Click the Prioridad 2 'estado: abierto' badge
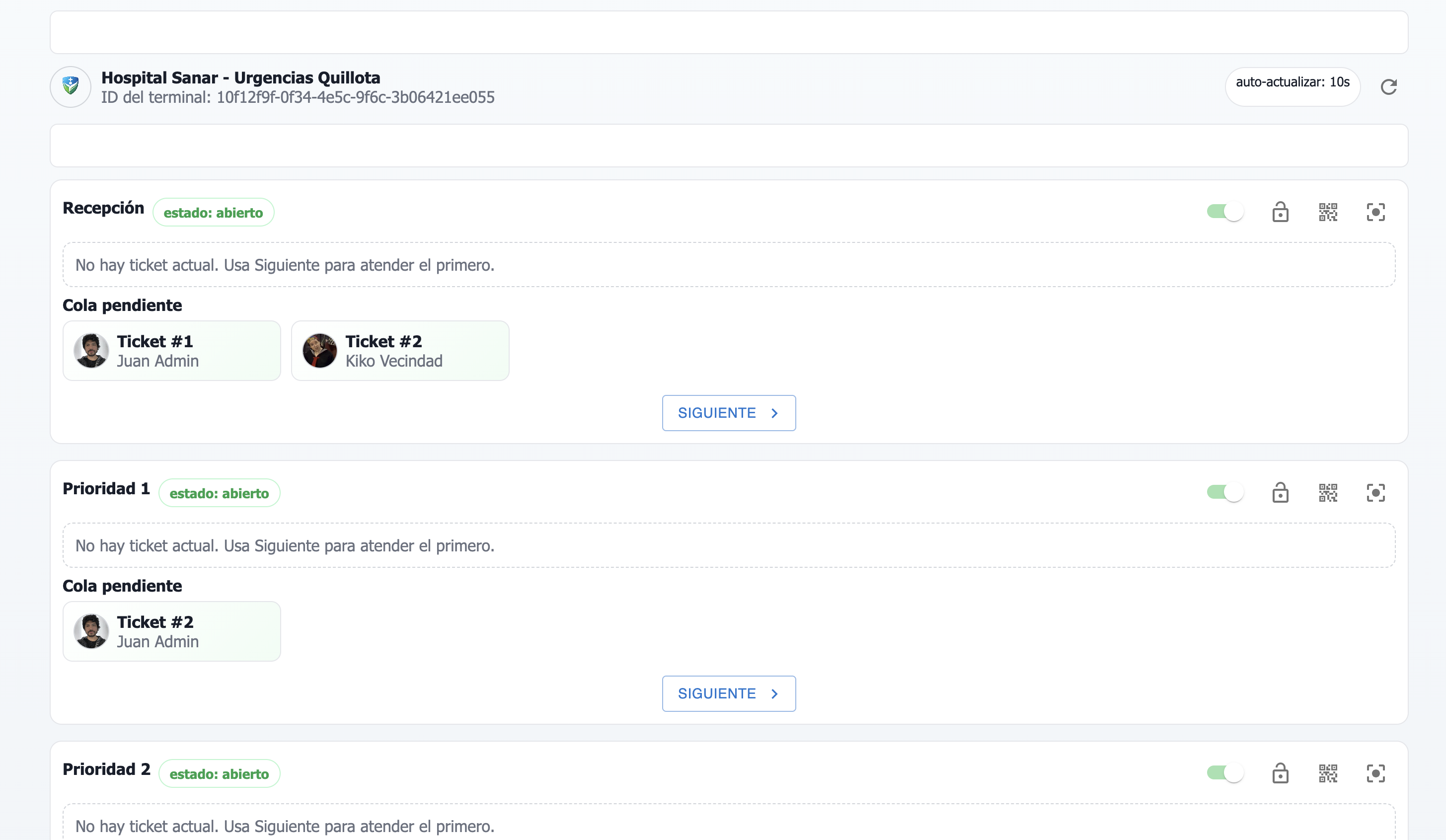The width and height of the screenshot is (1446, 840). click(x=219, y=773)
